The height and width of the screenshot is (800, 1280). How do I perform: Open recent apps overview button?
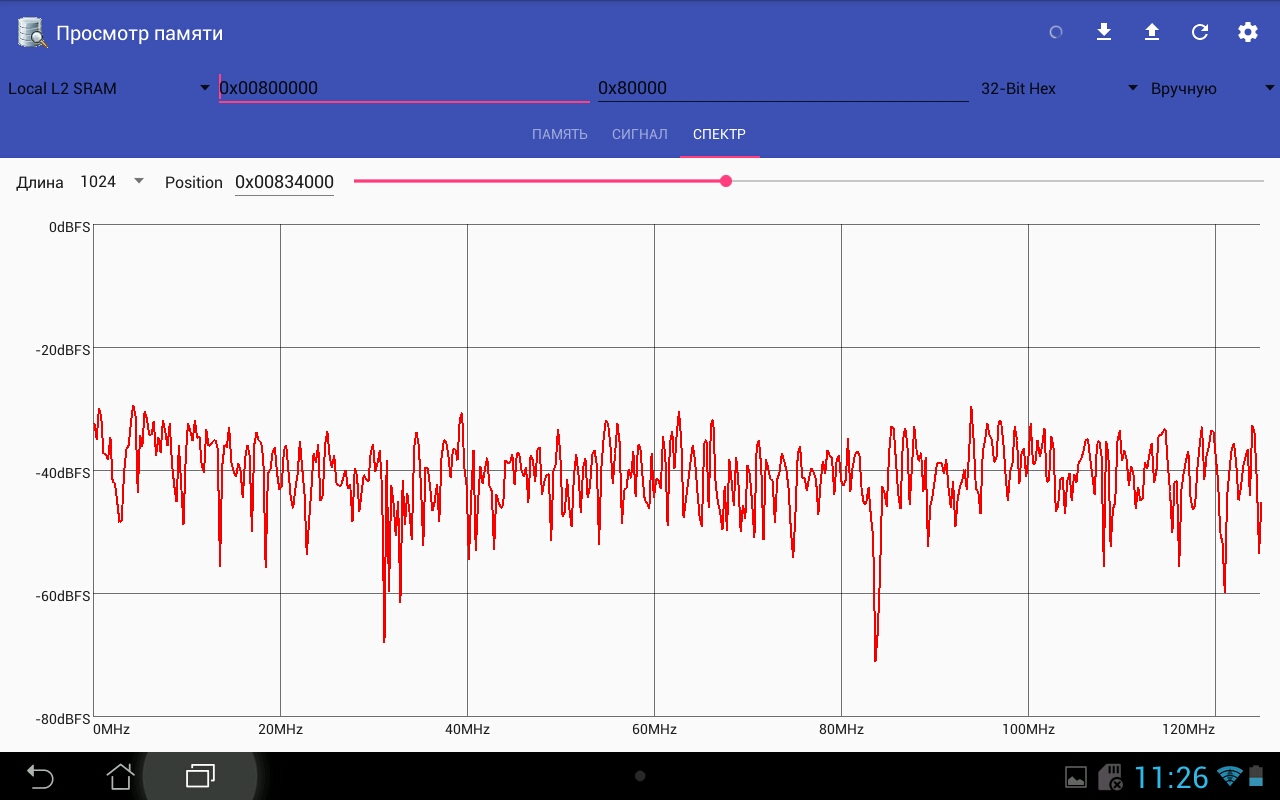(x=200, y=776)
